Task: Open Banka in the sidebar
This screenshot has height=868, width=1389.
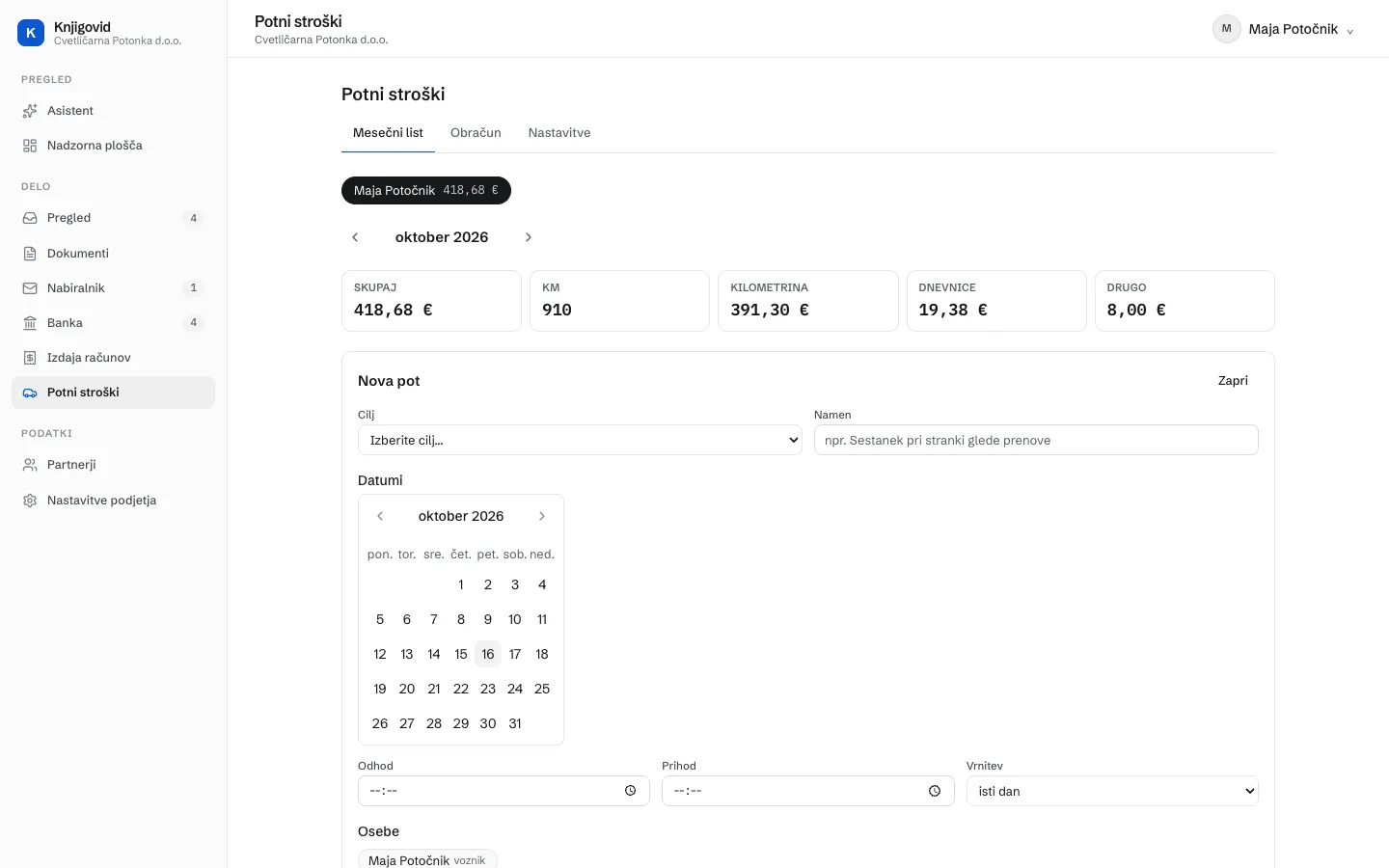Action: (x=113, y=323)
